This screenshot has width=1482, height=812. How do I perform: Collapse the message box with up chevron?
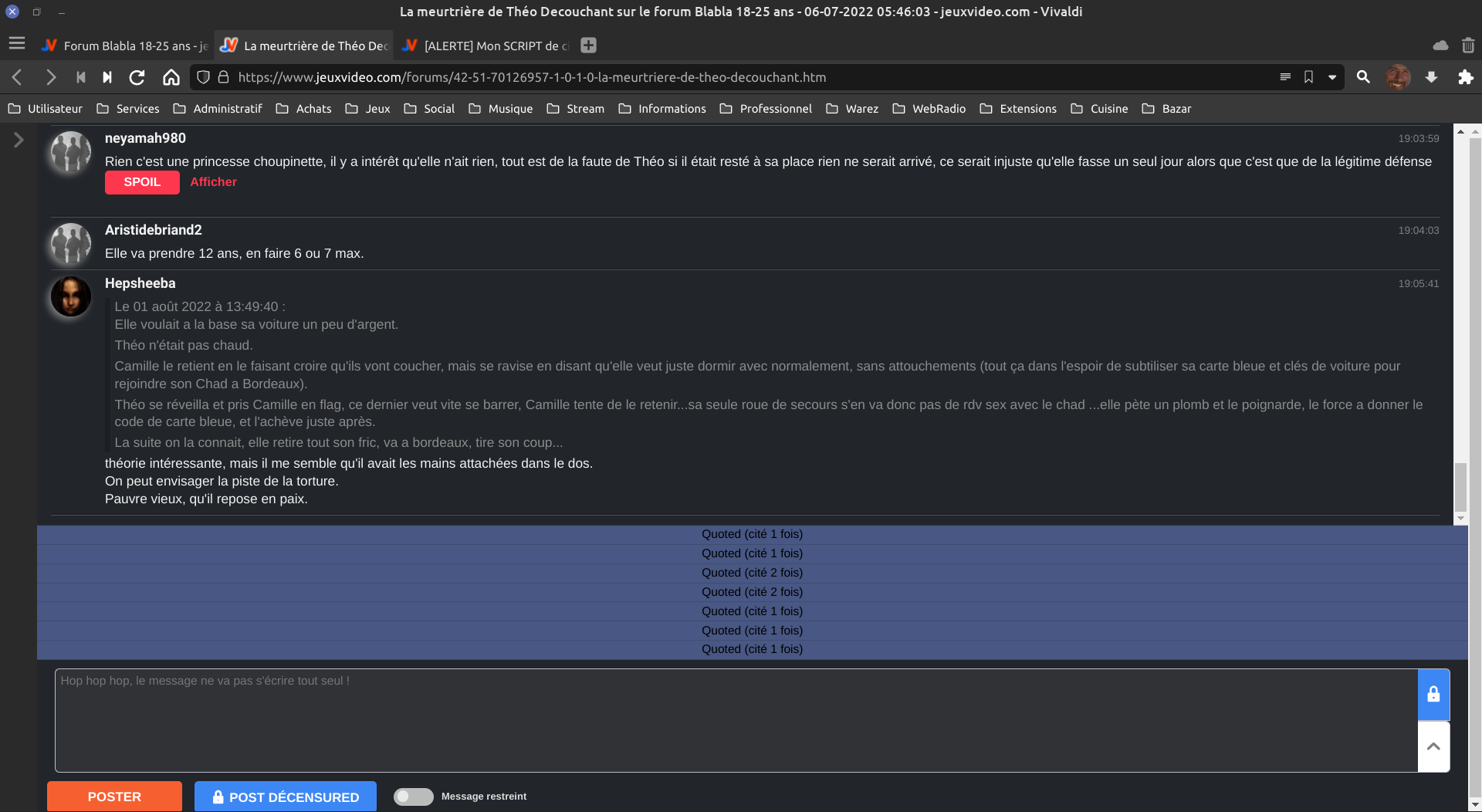coord(1433,746)
